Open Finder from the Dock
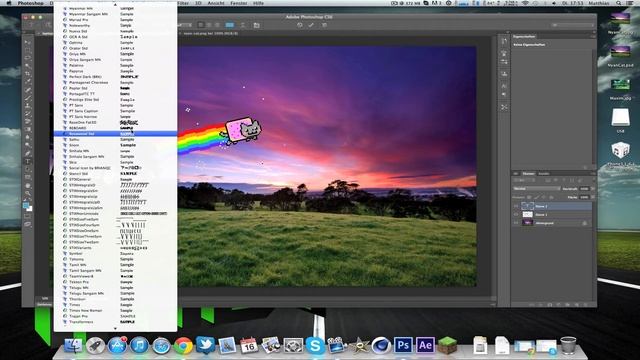Image resolution: width=640 pixels, height=360 pixels. [x=73, y=346]
